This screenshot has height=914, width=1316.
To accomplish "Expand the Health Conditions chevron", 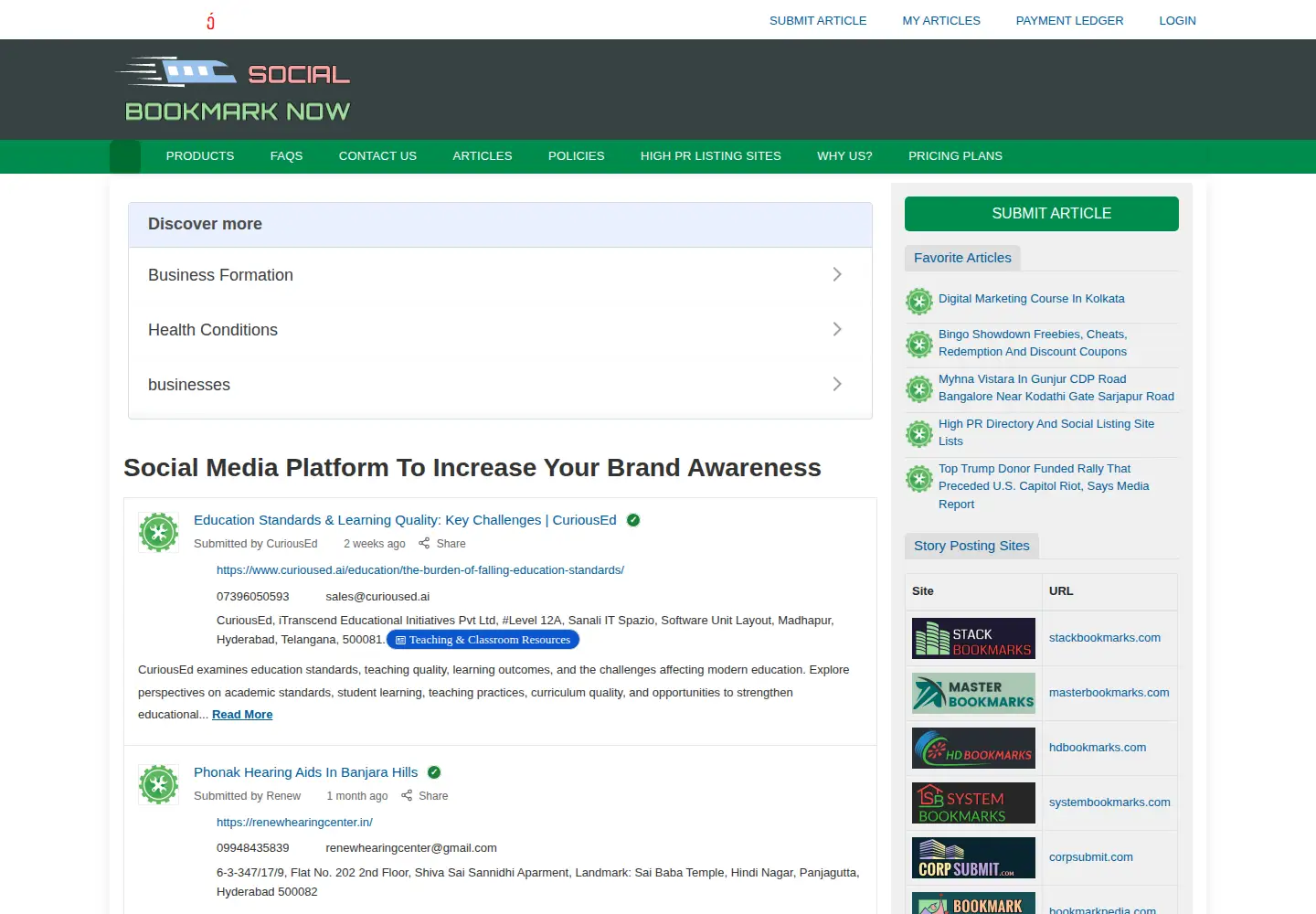I will pyautogui.click(x=837, y=329).
